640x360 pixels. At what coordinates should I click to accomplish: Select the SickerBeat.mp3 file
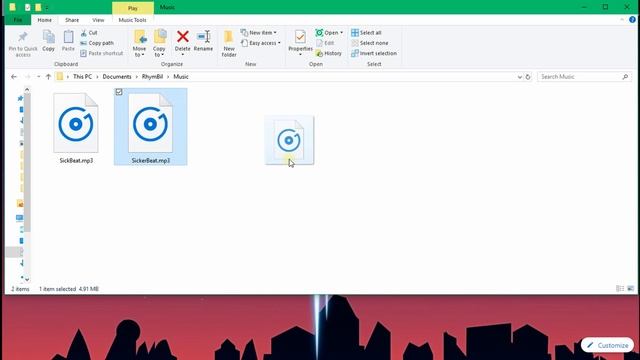pyautogui.click(x=151, y=127)
